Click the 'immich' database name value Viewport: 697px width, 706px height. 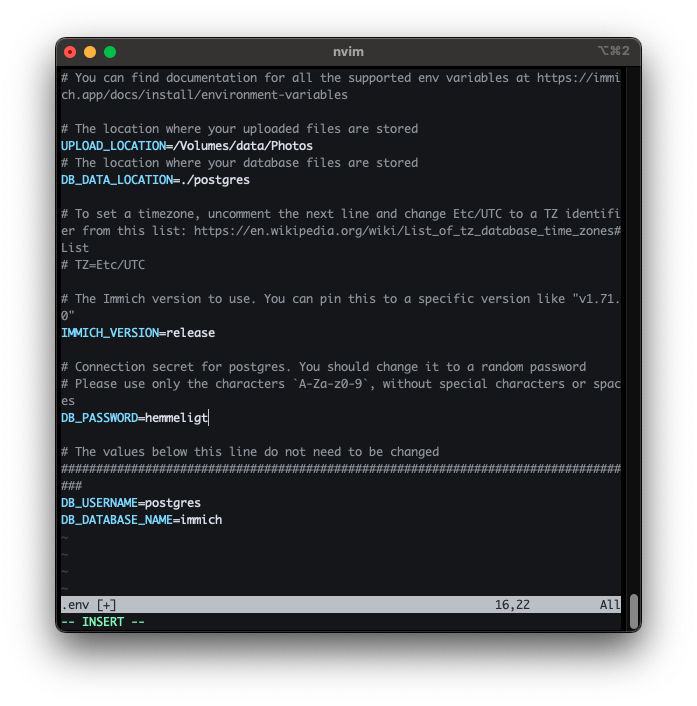click(201, 520)
